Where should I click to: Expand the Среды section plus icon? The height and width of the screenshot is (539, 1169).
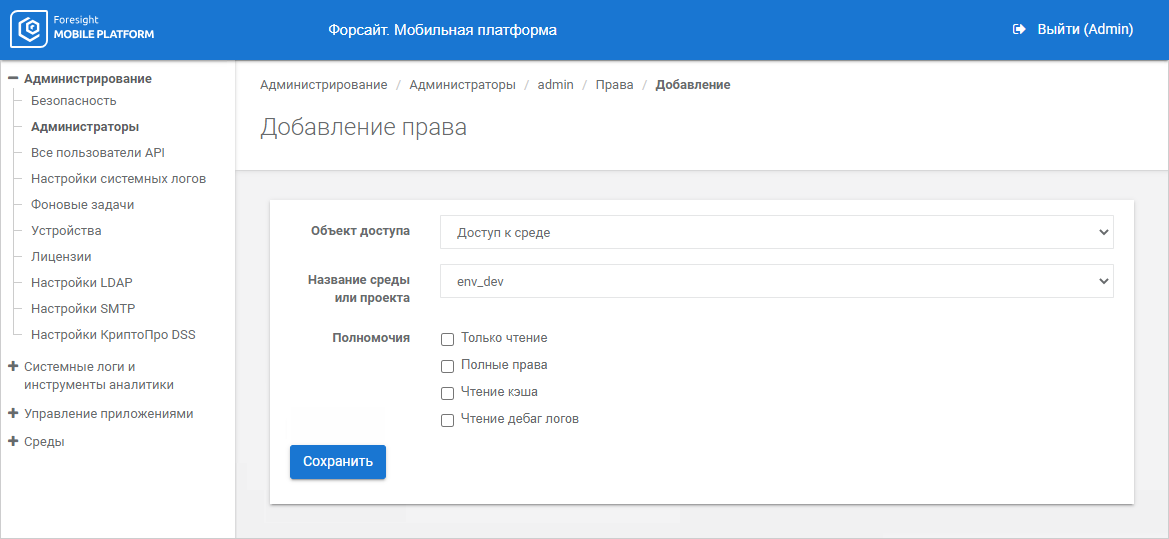[x=13, y=441]
